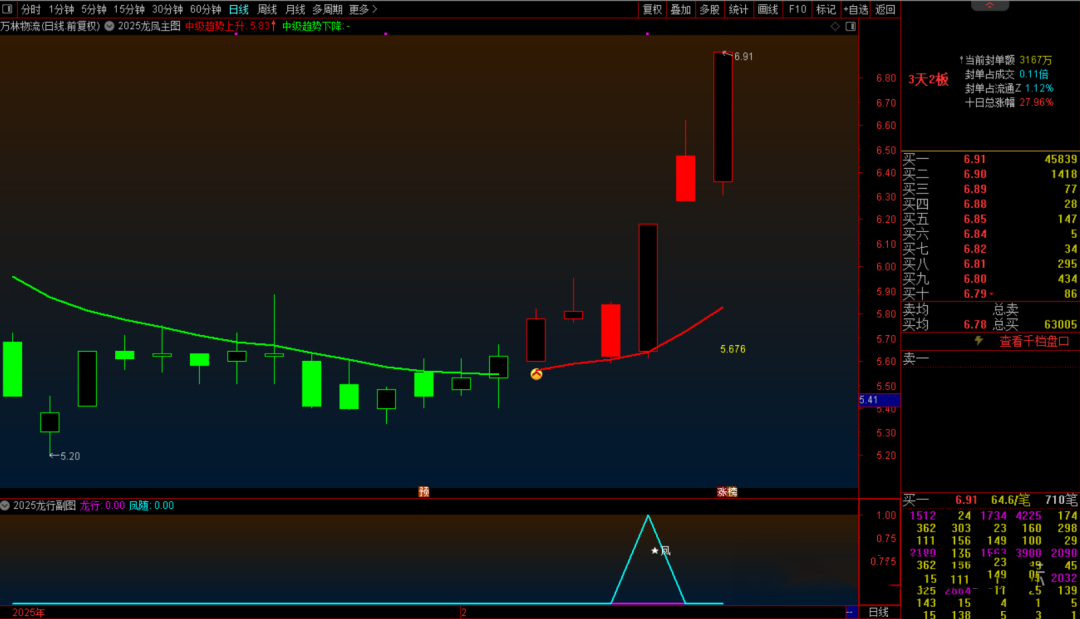
Task: Click the tall candlestick peaking at 6.91
Action: pyautogui.click(x=723, y=116)
